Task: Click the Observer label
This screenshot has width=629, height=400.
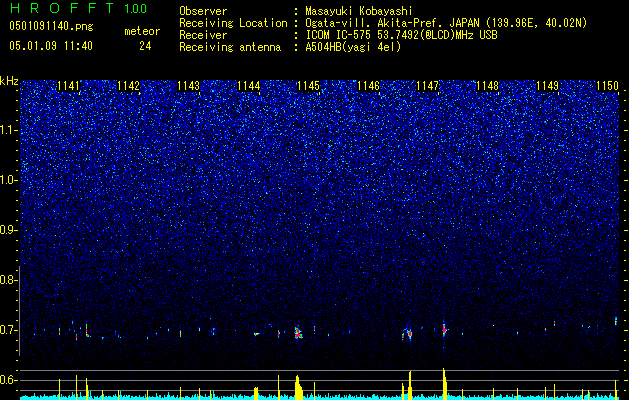Action: pos(203,11)
